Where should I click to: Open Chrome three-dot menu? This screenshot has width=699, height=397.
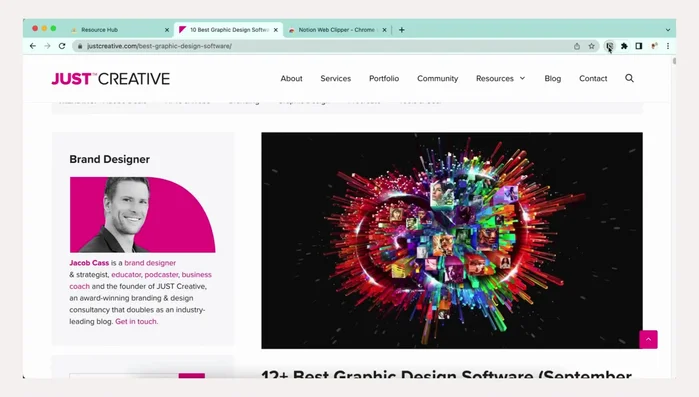click(668, 46)
